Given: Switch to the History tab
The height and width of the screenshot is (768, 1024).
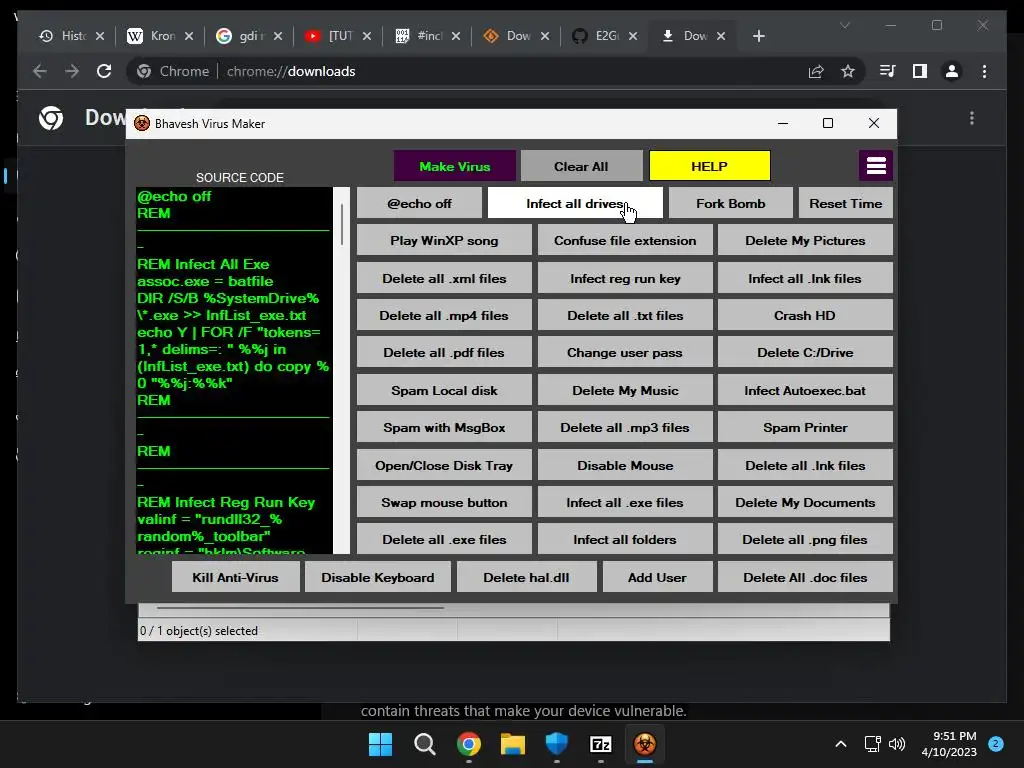Looking at the screenshot, I should (72, 36).
